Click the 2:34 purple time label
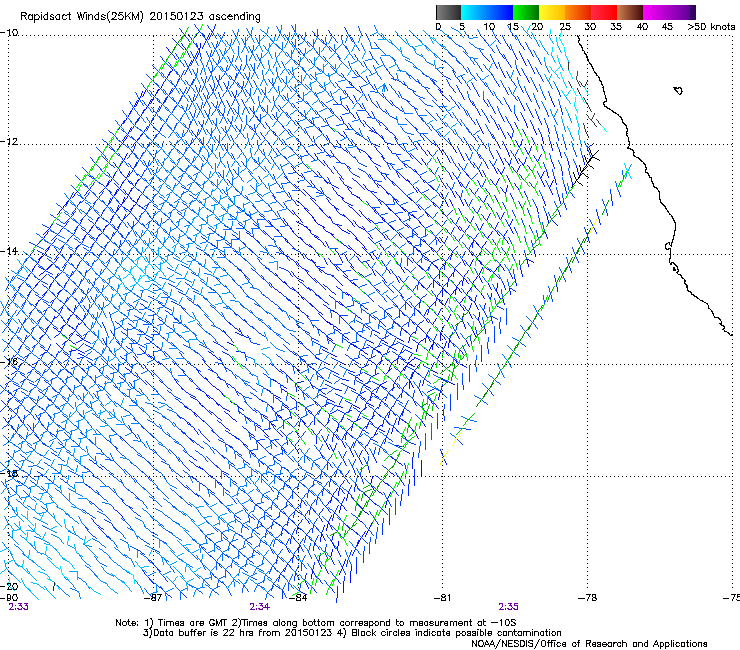 tap(260, 607)
